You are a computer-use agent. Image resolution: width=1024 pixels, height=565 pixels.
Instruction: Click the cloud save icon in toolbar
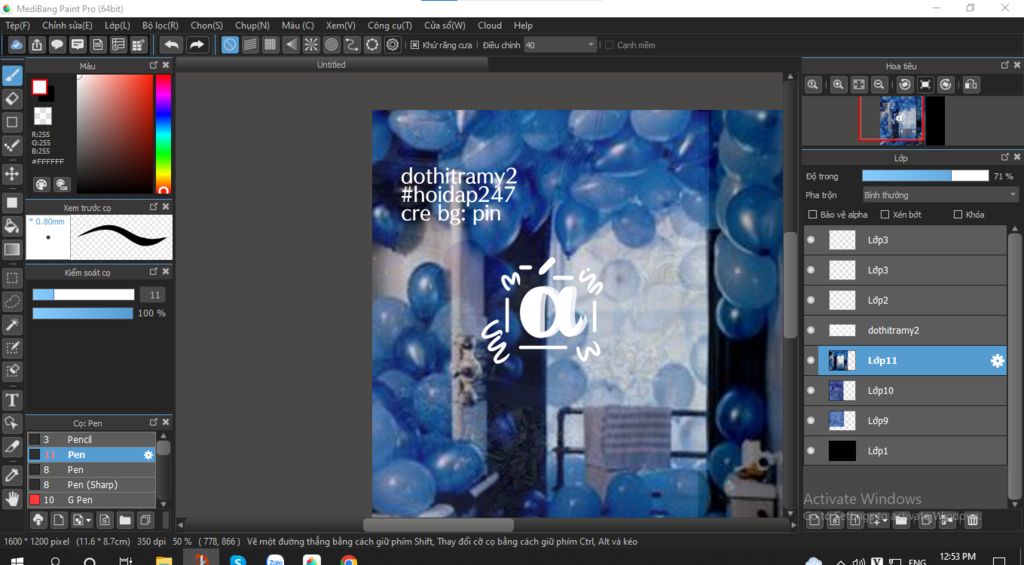click(x=17, y=45)
